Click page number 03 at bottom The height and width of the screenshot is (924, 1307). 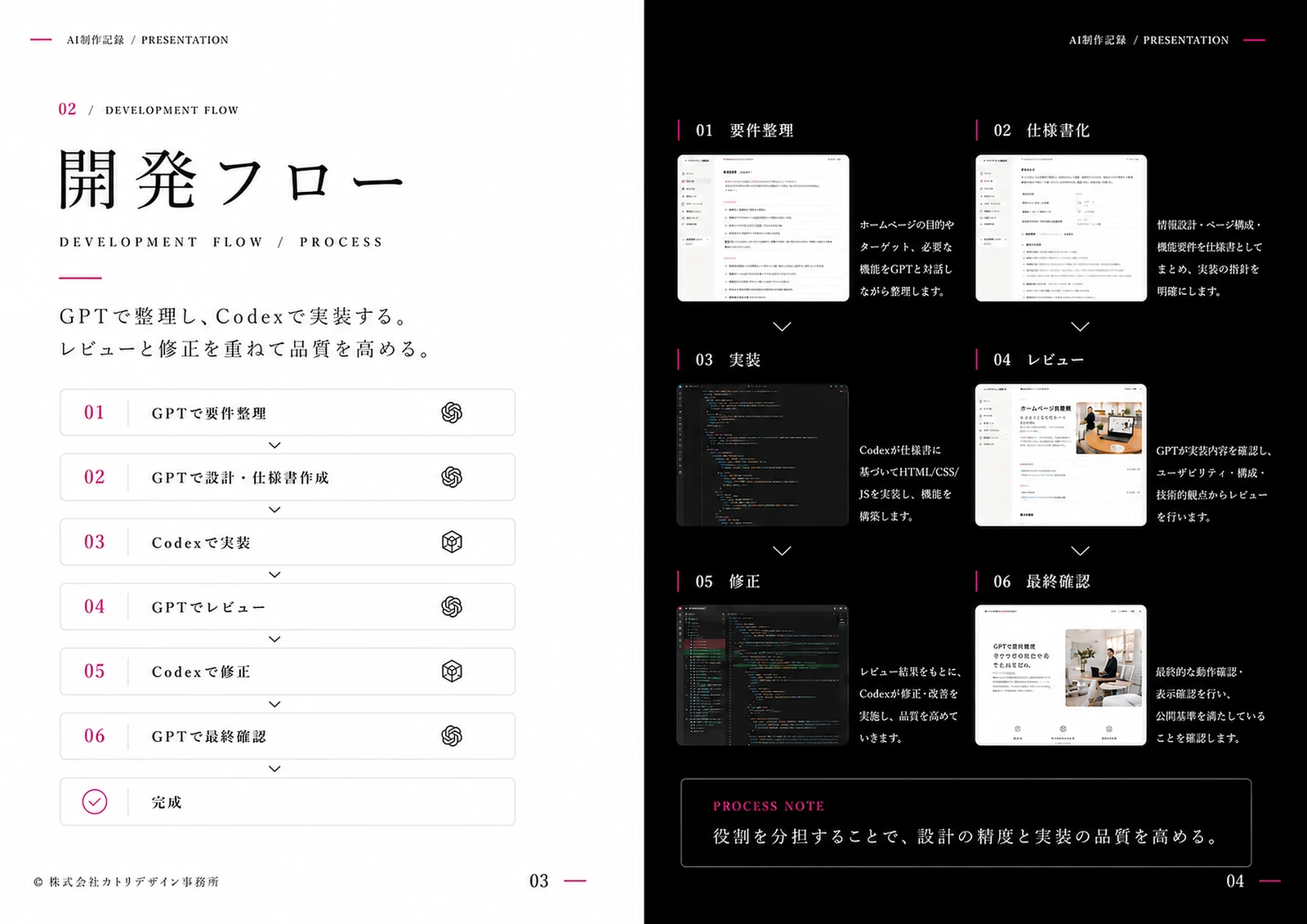point(539,882)
